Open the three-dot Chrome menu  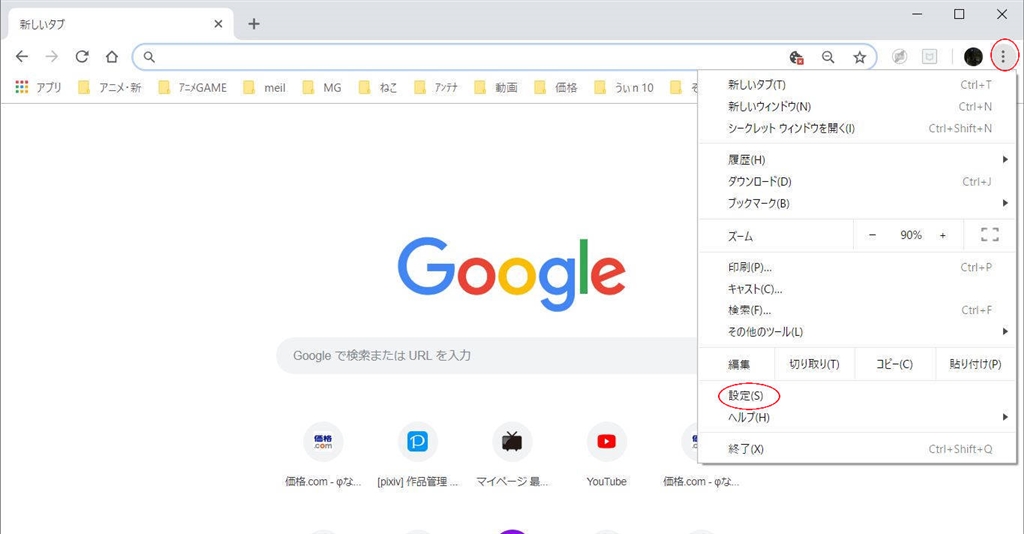[1003, 57]
